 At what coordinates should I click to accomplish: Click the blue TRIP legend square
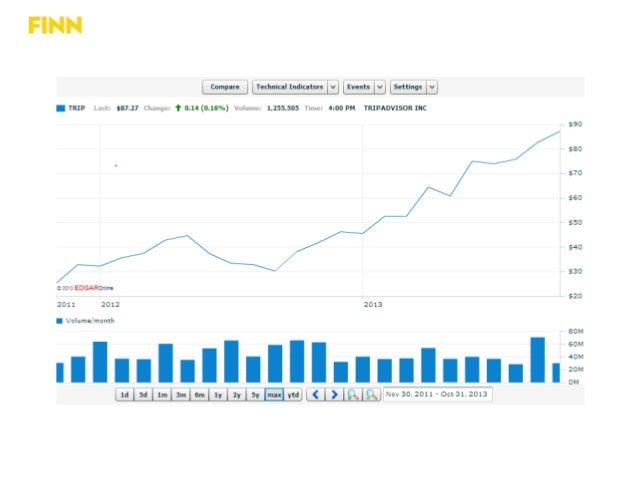(x=61, y=107)
